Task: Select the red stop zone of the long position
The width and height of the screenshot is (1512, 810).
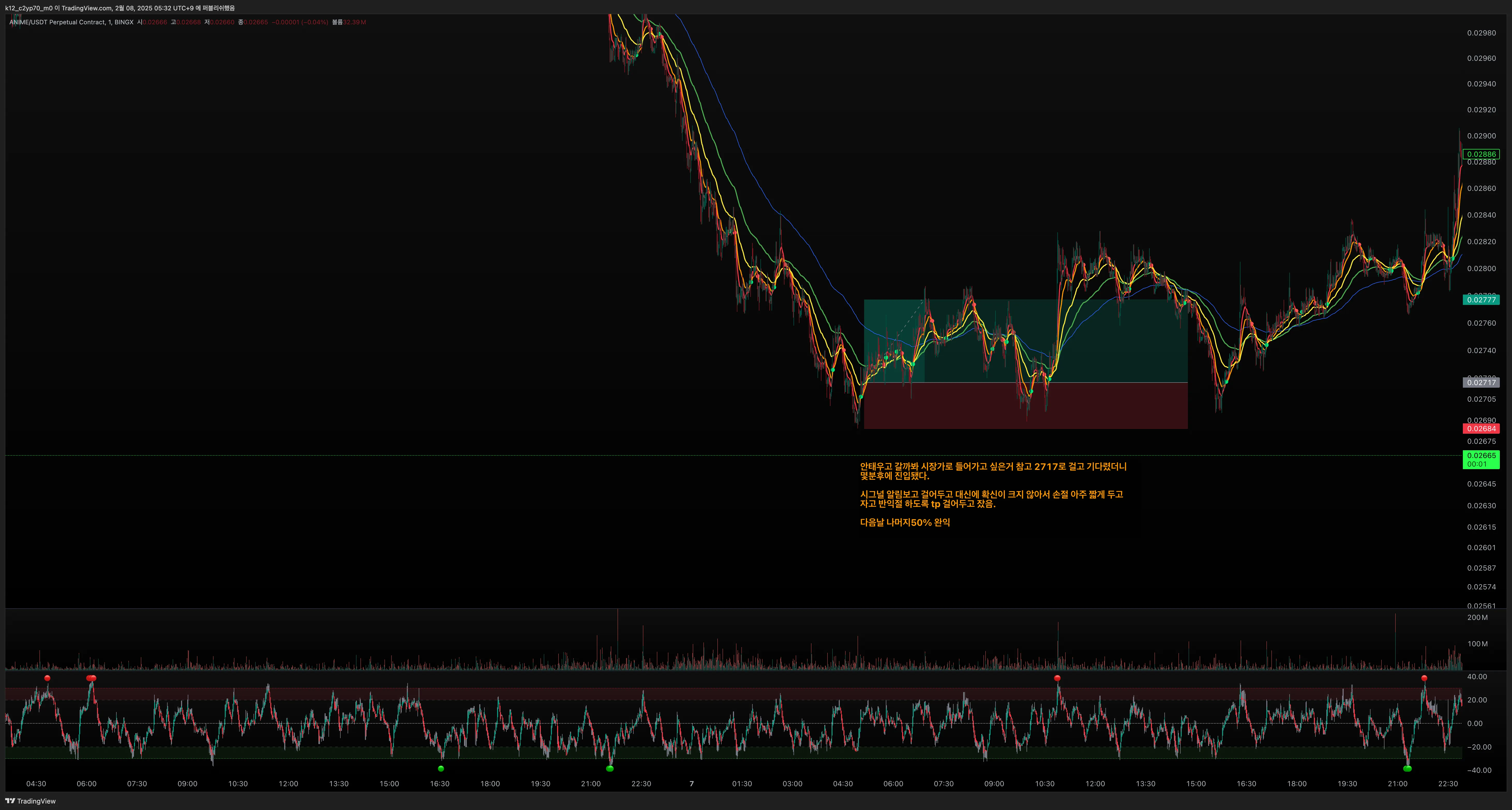Action: click(1026, 406)
